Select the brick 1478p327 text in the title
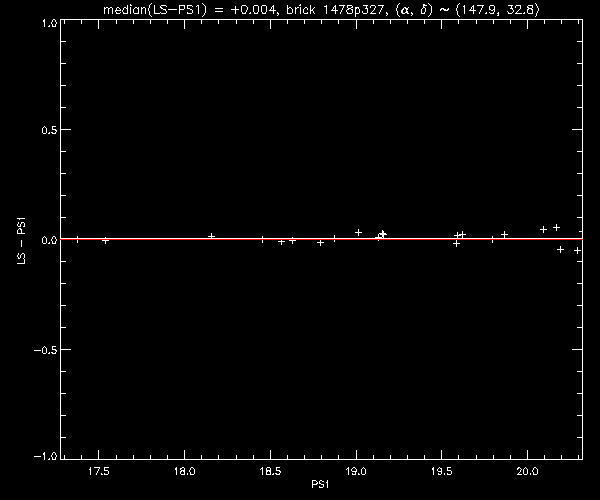 pyautogui.click(x=335, y=10)
